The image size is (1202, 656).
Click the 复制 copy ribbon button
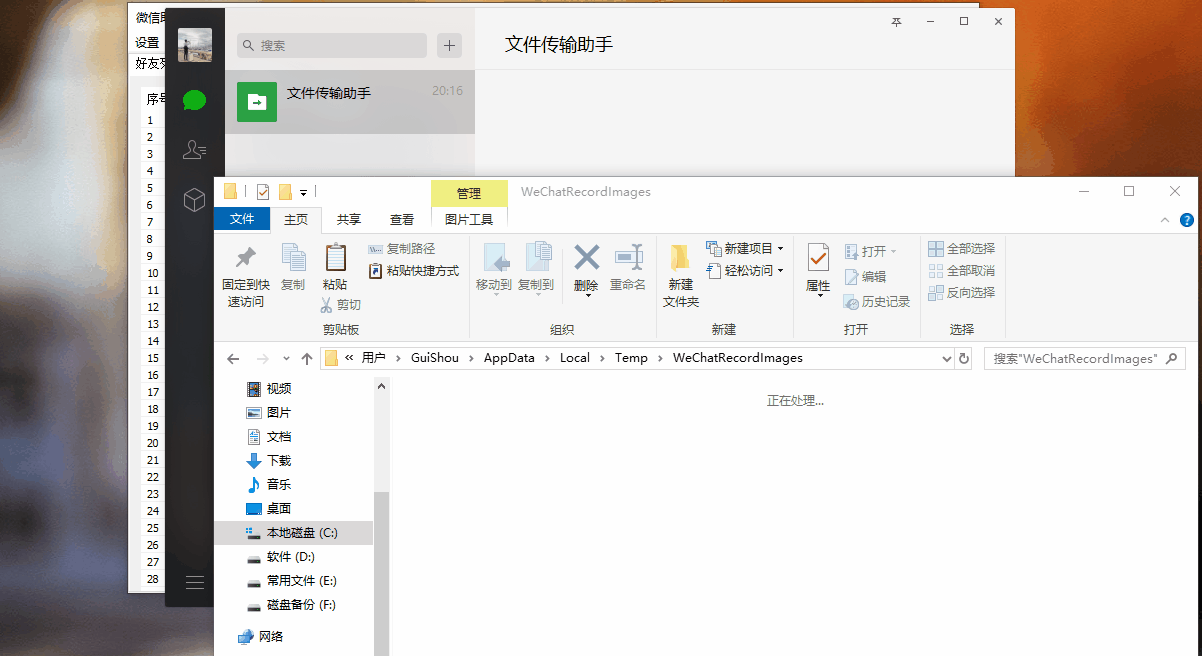coord(293,267)
